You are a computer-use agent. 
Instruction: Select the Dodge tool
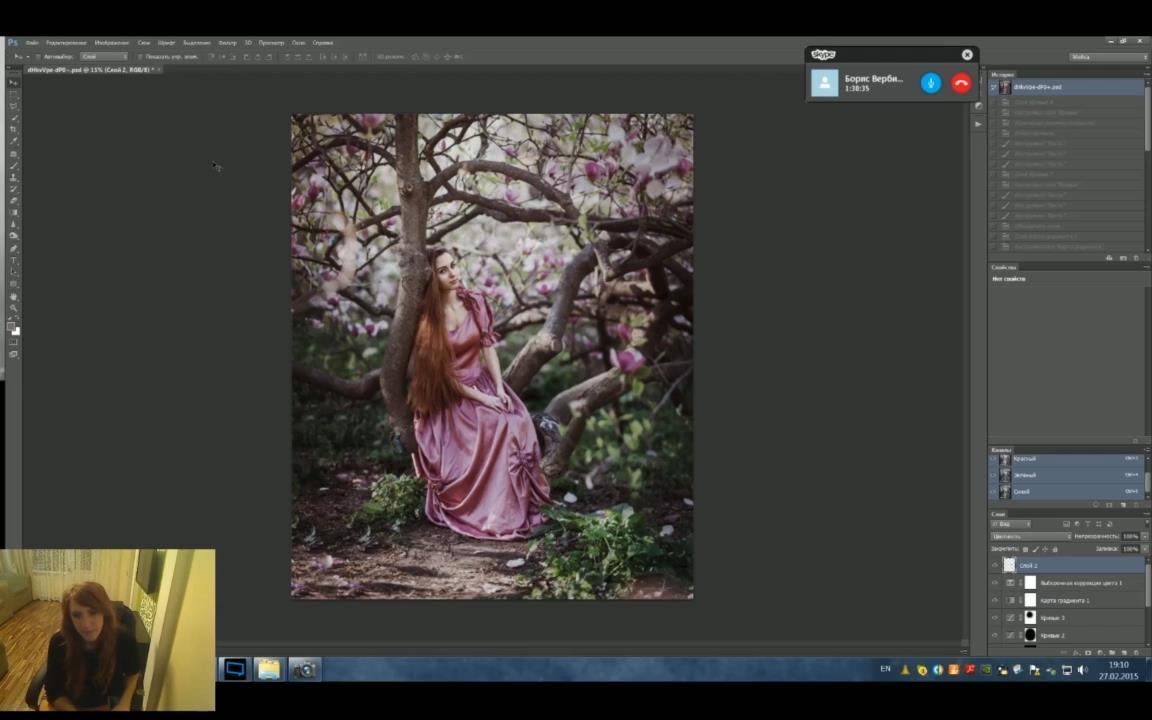pos(13,235)
